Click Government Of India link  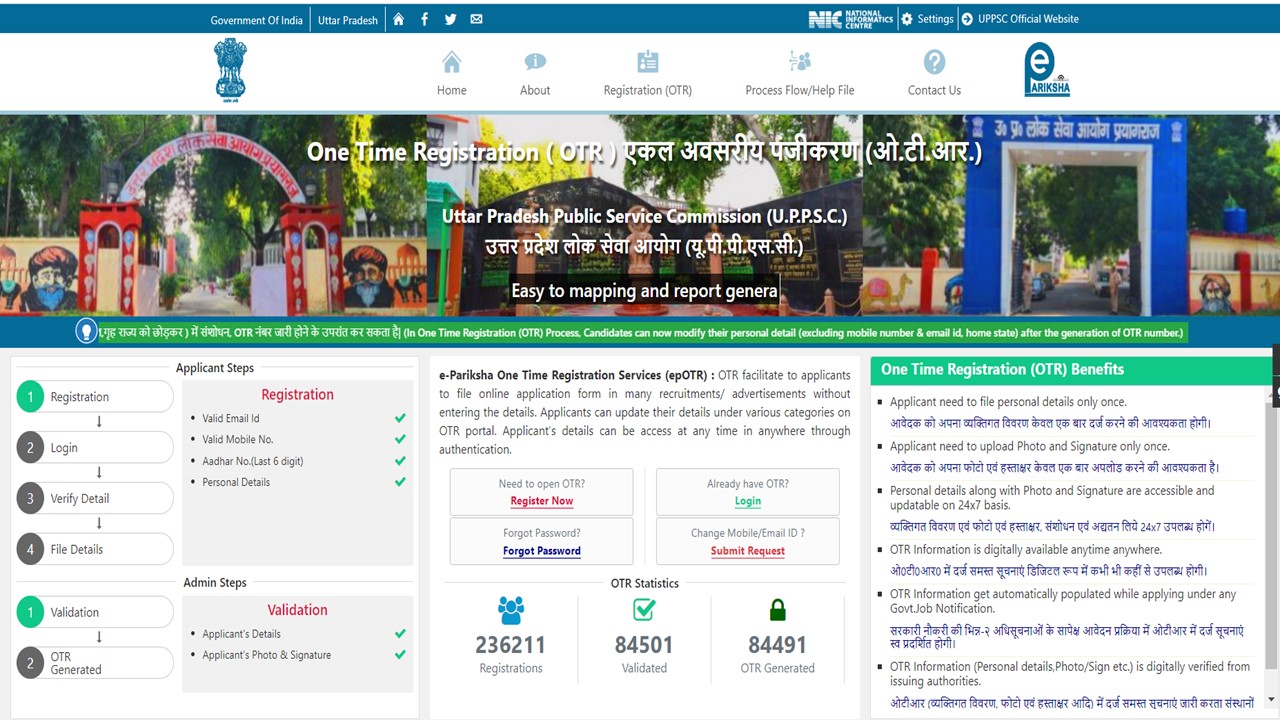[x=256, y=20]
